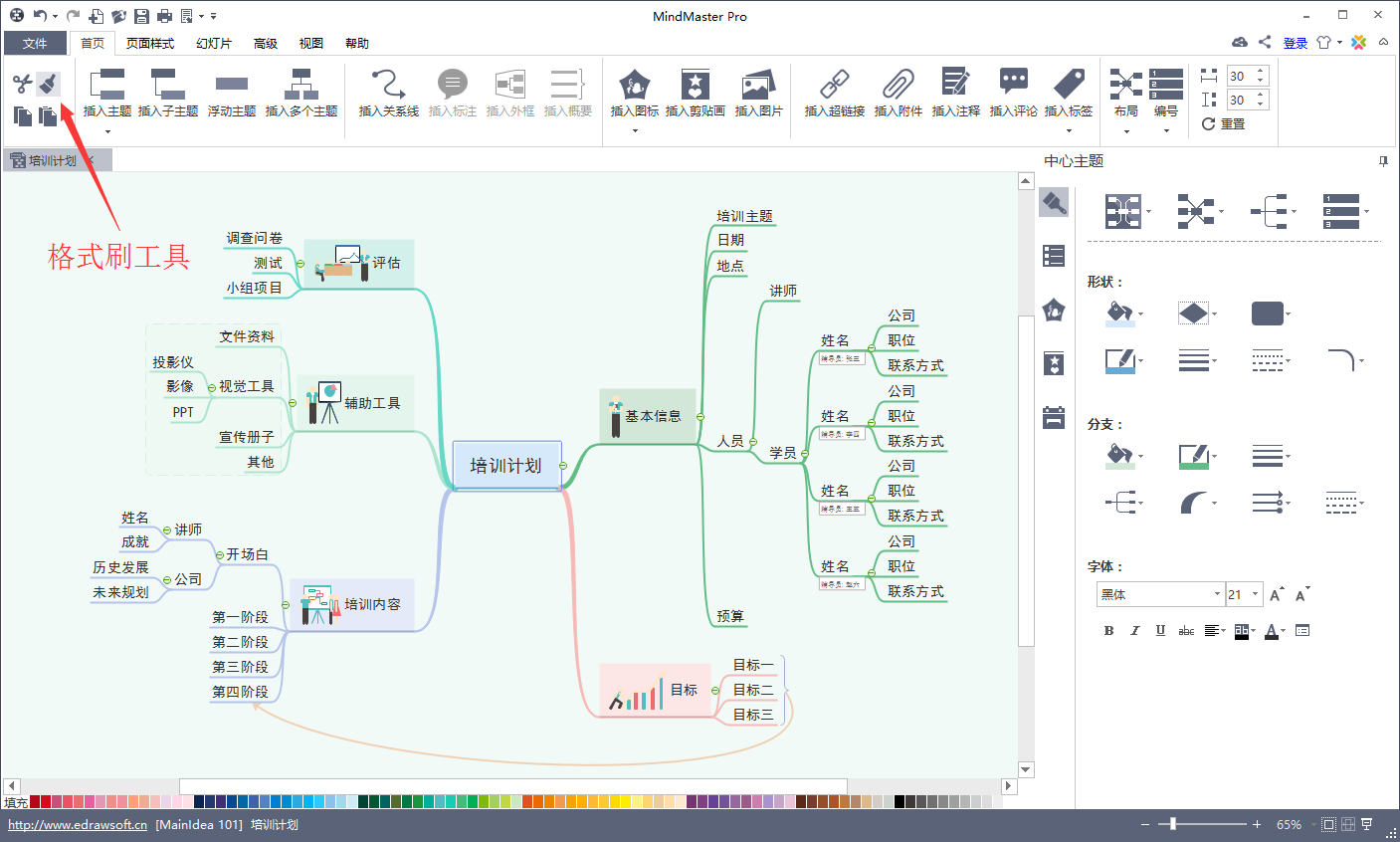Click 插入剪贴画 clip art icon

[695, 86]
